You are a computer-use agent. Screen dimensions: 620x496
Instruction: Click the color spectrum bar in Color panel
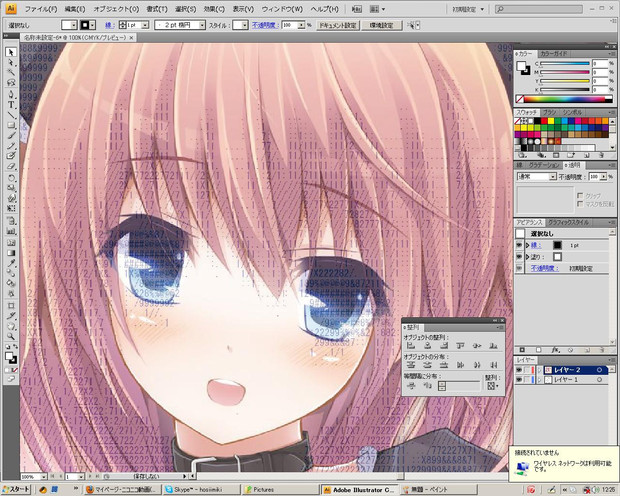pos(564,99)
